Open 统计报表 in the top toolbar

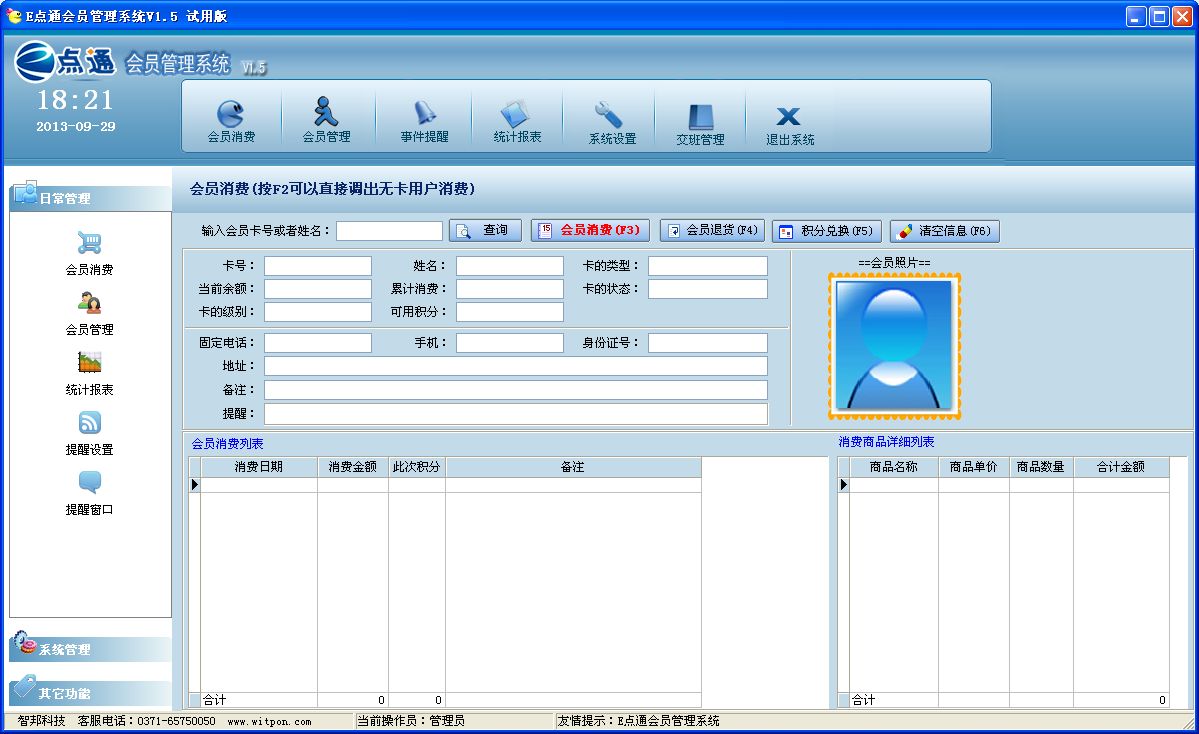[517, 122]
